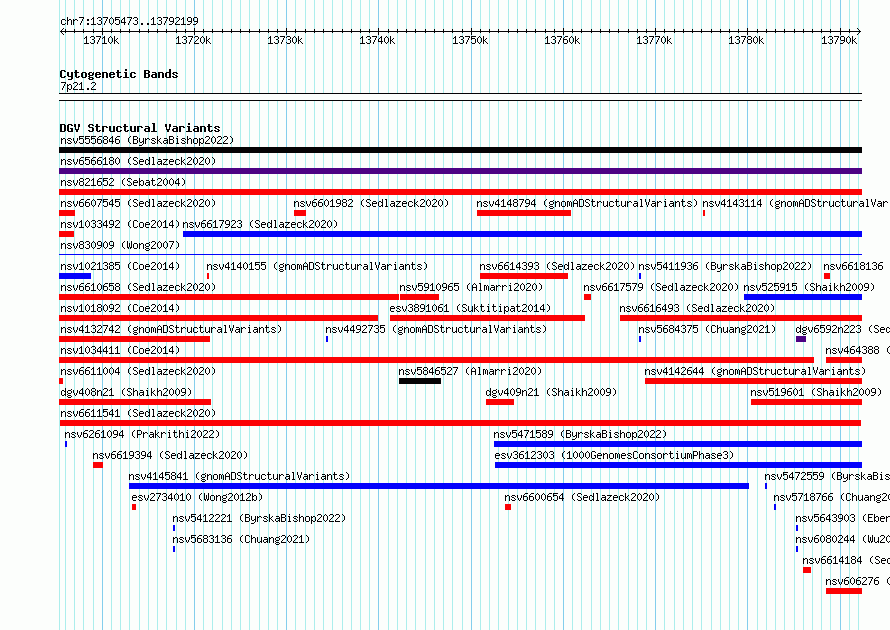Select the long blue nsv4145841 bar
The image size is (890, 630).
[439, 486]
